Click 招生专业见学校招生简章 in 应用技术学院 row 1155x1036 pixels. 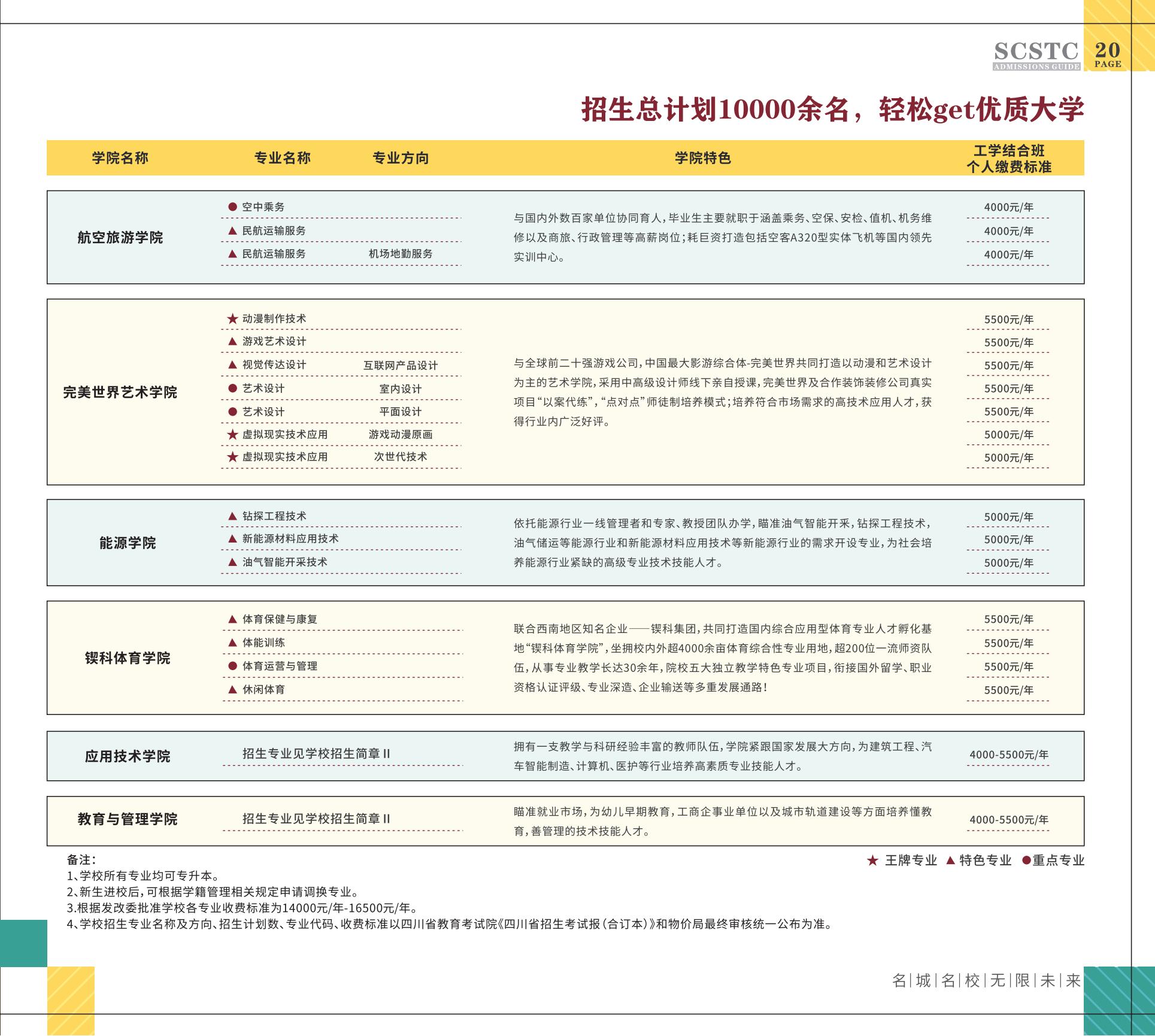pos(316,754)
